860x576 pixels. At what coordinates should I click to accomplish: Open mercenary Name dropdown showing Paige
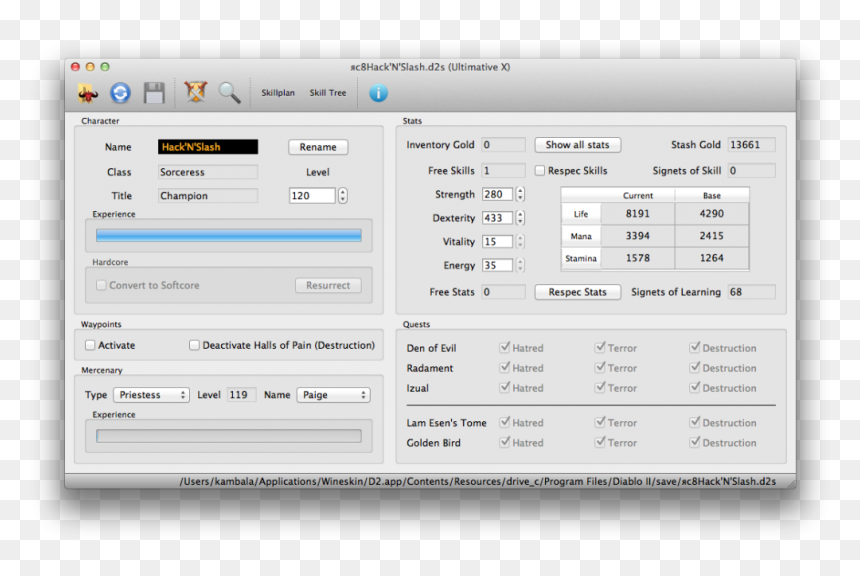click(333, 395)
